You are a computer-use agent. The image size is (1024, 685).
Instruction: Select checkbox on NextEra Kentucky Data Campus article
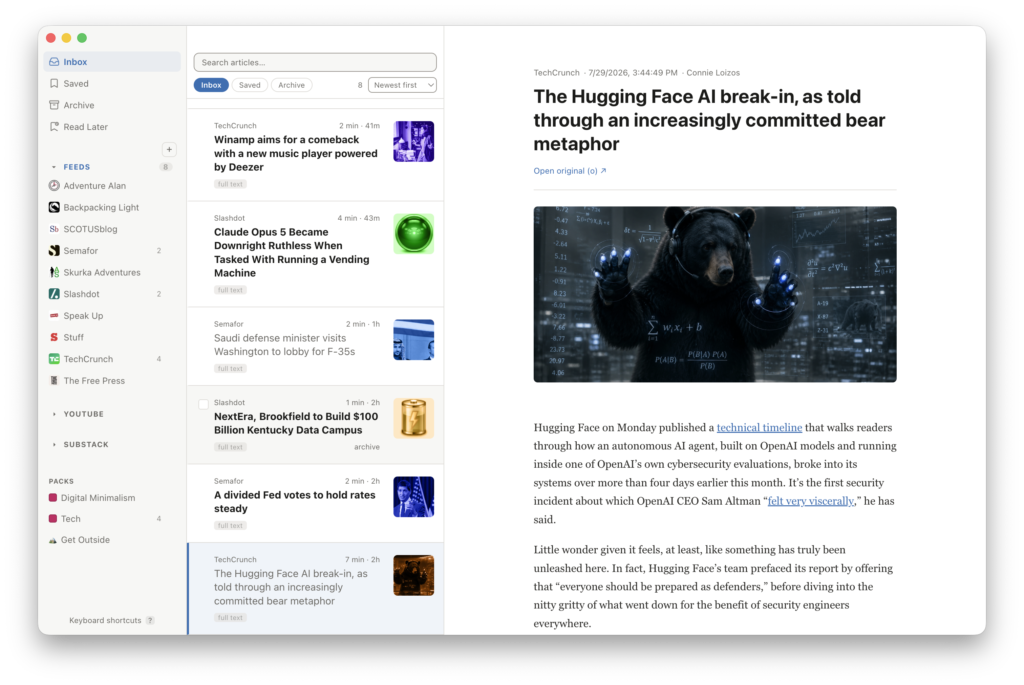[204, 404]
